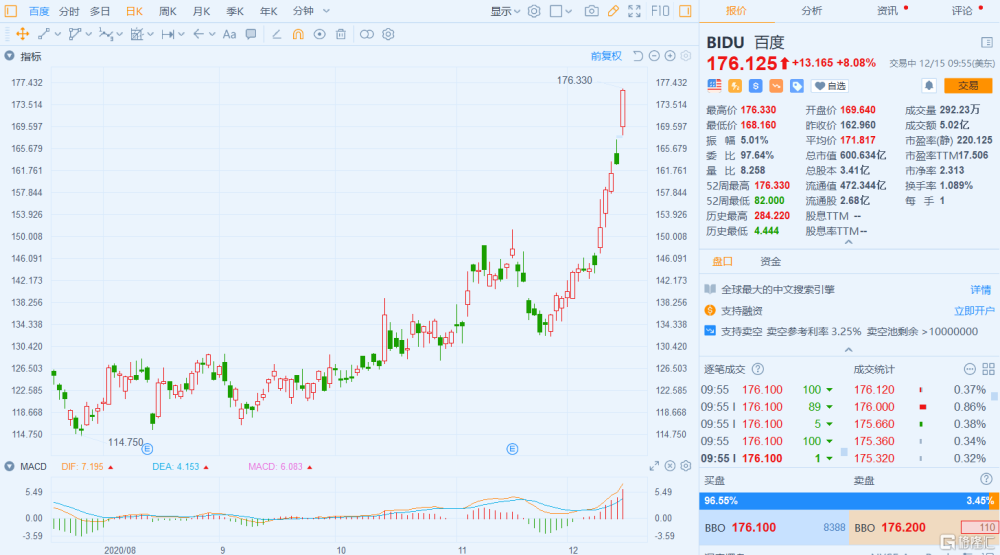Expand the arrow marker tool dropdown

(212, 34)
